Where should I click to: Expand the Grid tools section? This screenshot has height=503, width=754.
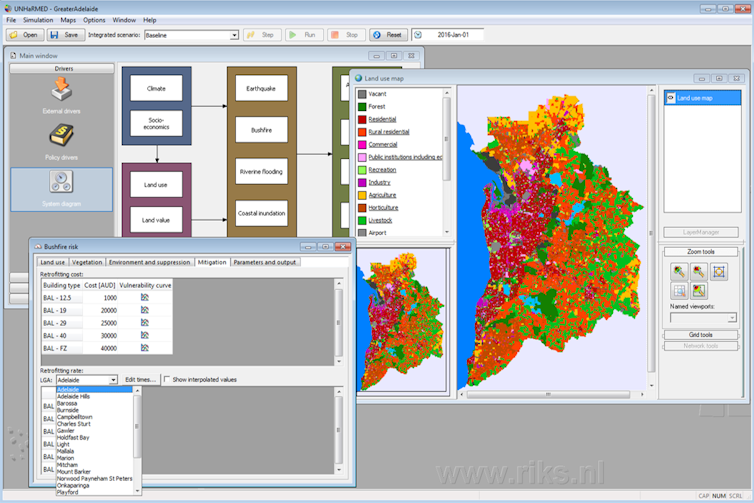pyautogui.click(x=701, y=335)
